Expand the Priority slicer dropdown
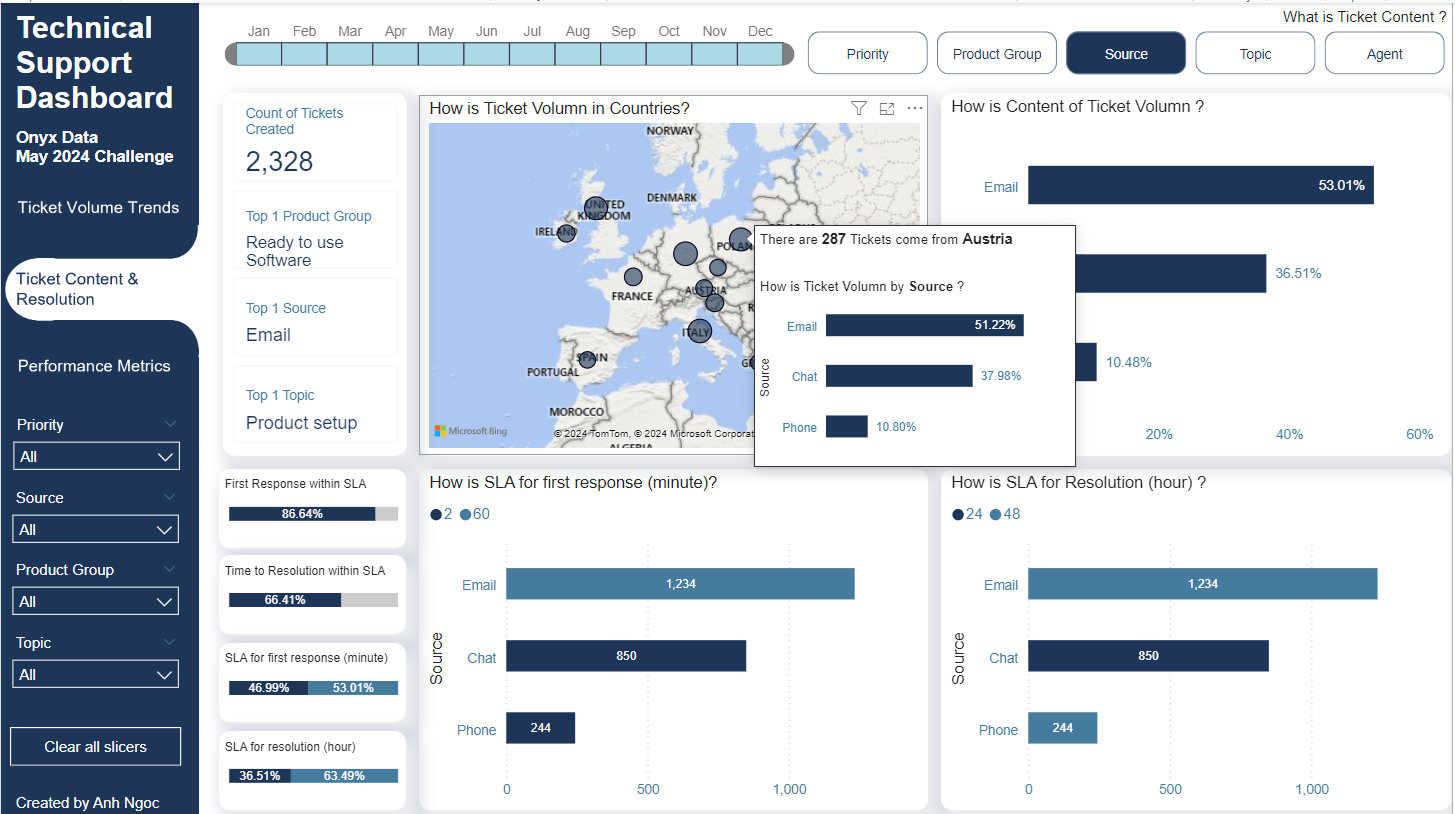Image resolution: width=1455 pixels, height=814 pixels. pyautogui.click(x=96, y=457)
